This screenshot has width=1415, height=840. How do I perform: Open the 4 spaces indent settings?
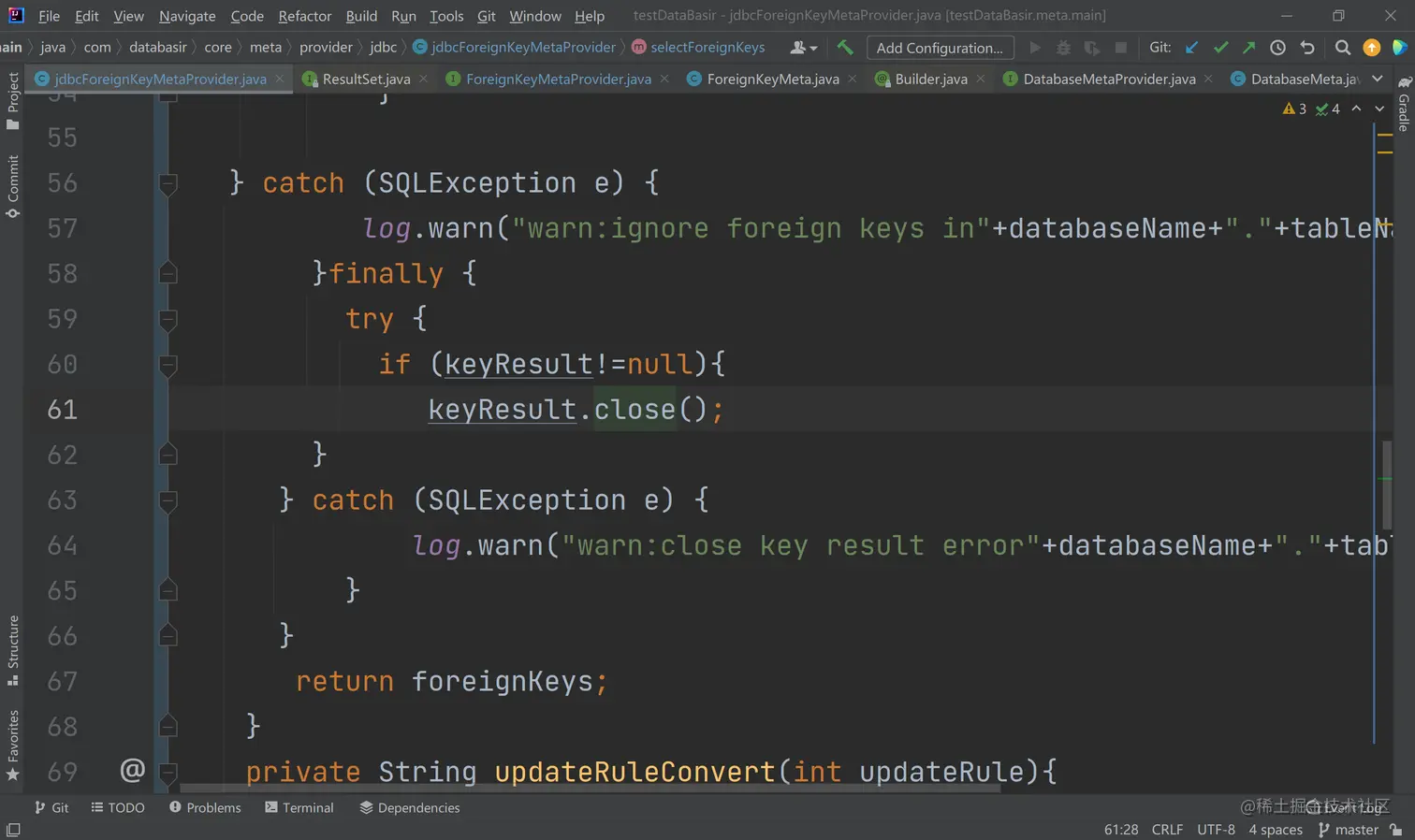1276,830
